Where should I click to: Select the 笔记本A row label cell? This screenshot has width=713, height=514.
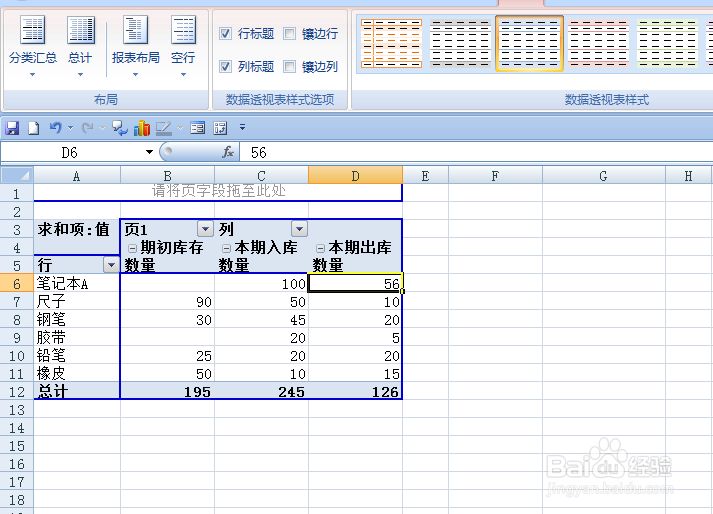pos(77,283)
